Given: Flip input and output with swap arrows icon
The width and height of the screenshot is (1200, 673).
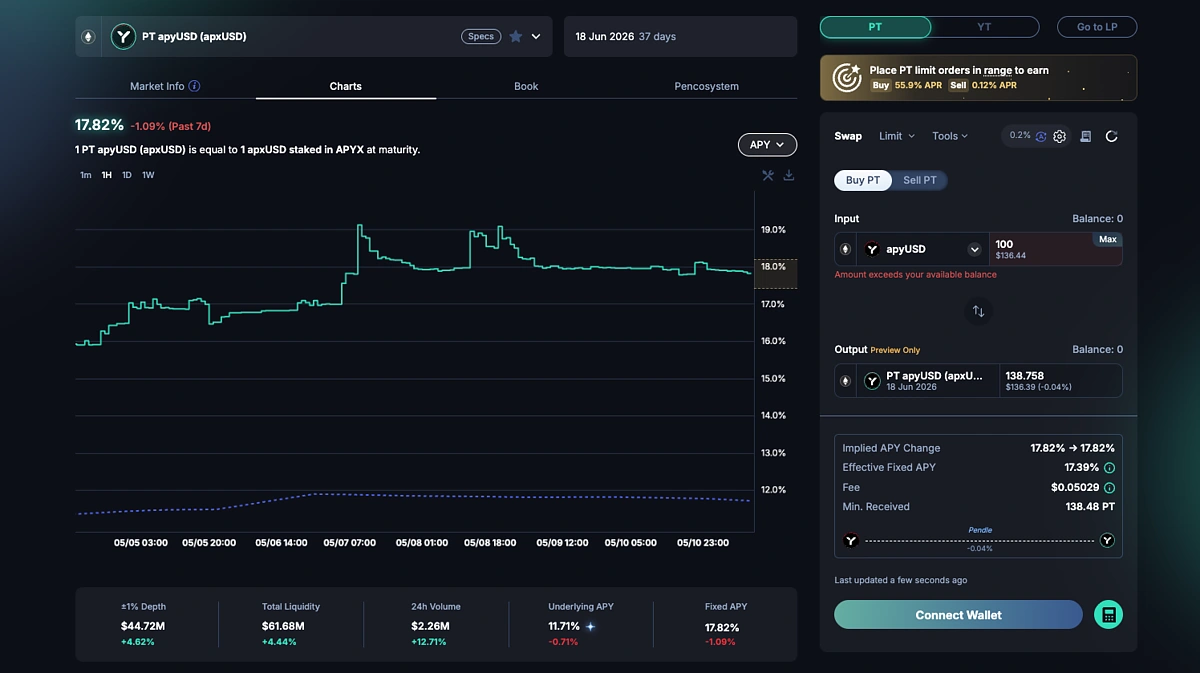Looking at the screenshot, I should coord(978,311).
